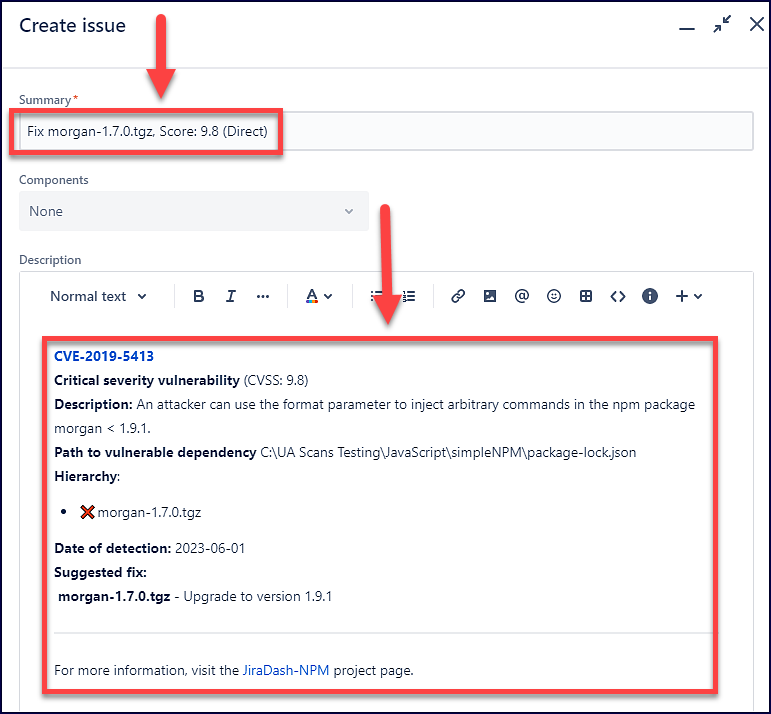Toggle the bullet list format
This screenshot has width=771, height=714.
pos(376,296)
